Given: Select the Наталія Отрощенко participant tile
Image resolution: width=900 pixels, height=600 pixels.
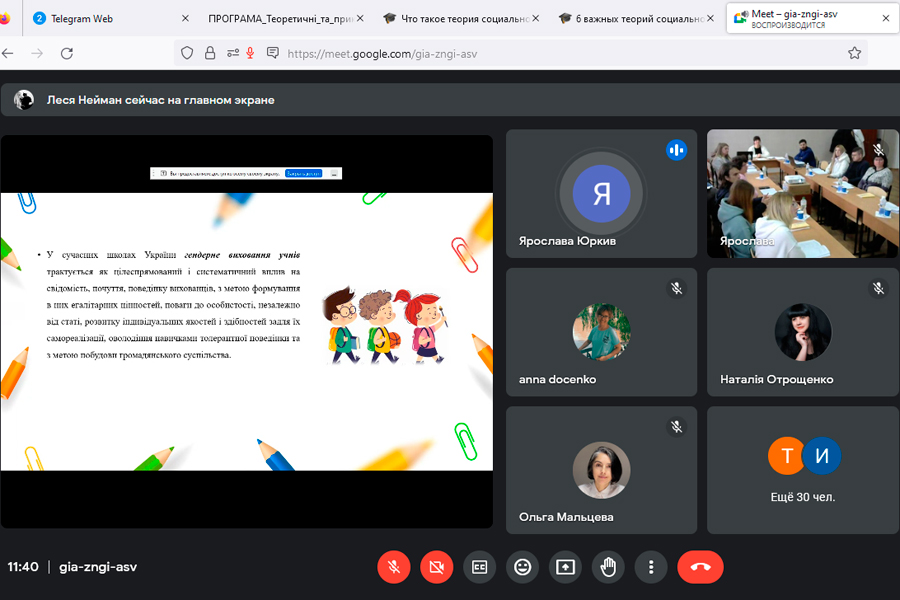Looking at the screenshot, I should pyautogui.click(x=802, y=332).
